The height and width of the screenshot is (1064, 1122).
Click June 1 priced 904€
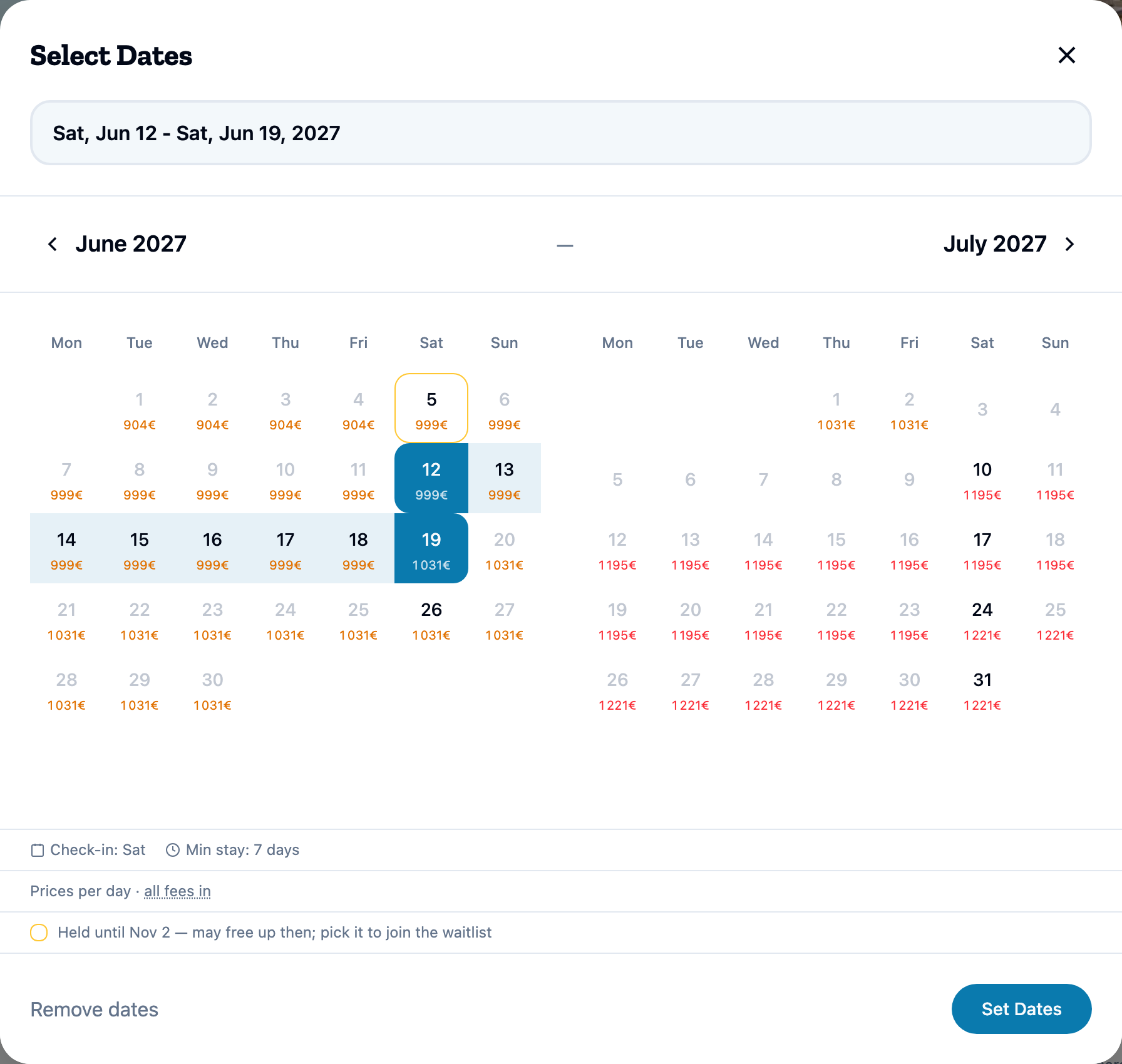click(x=140, y=408)
